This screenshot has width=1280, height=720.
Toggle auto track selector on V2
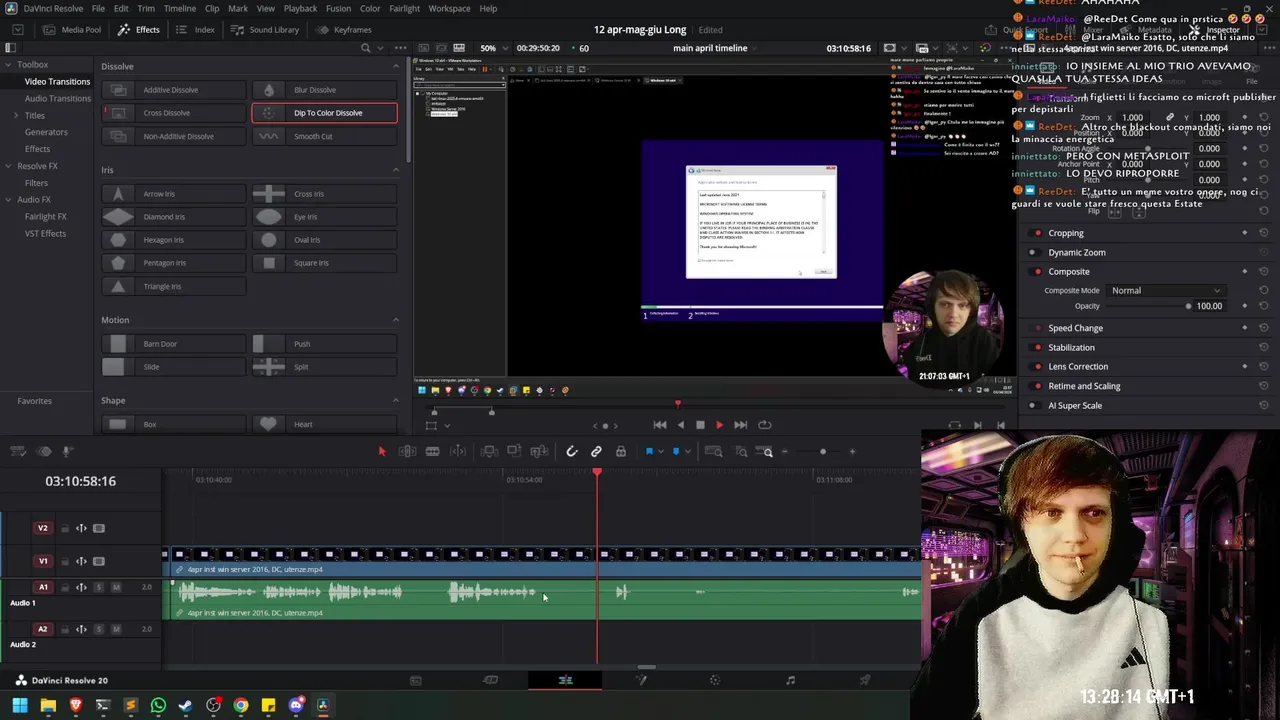(x=81, y=528)
